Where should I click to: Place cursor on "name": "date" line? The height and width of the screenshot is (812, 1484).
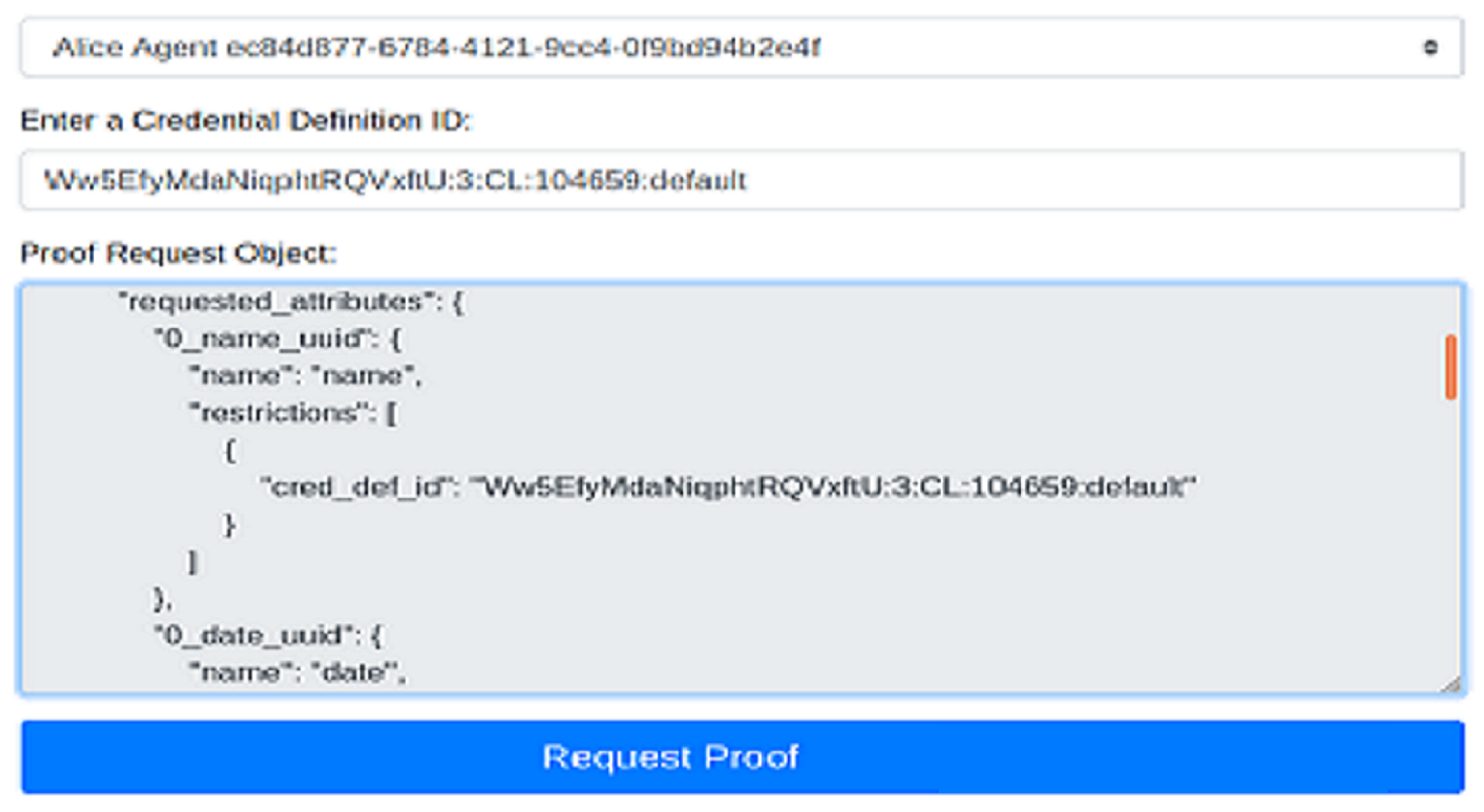tap(298, 673)
